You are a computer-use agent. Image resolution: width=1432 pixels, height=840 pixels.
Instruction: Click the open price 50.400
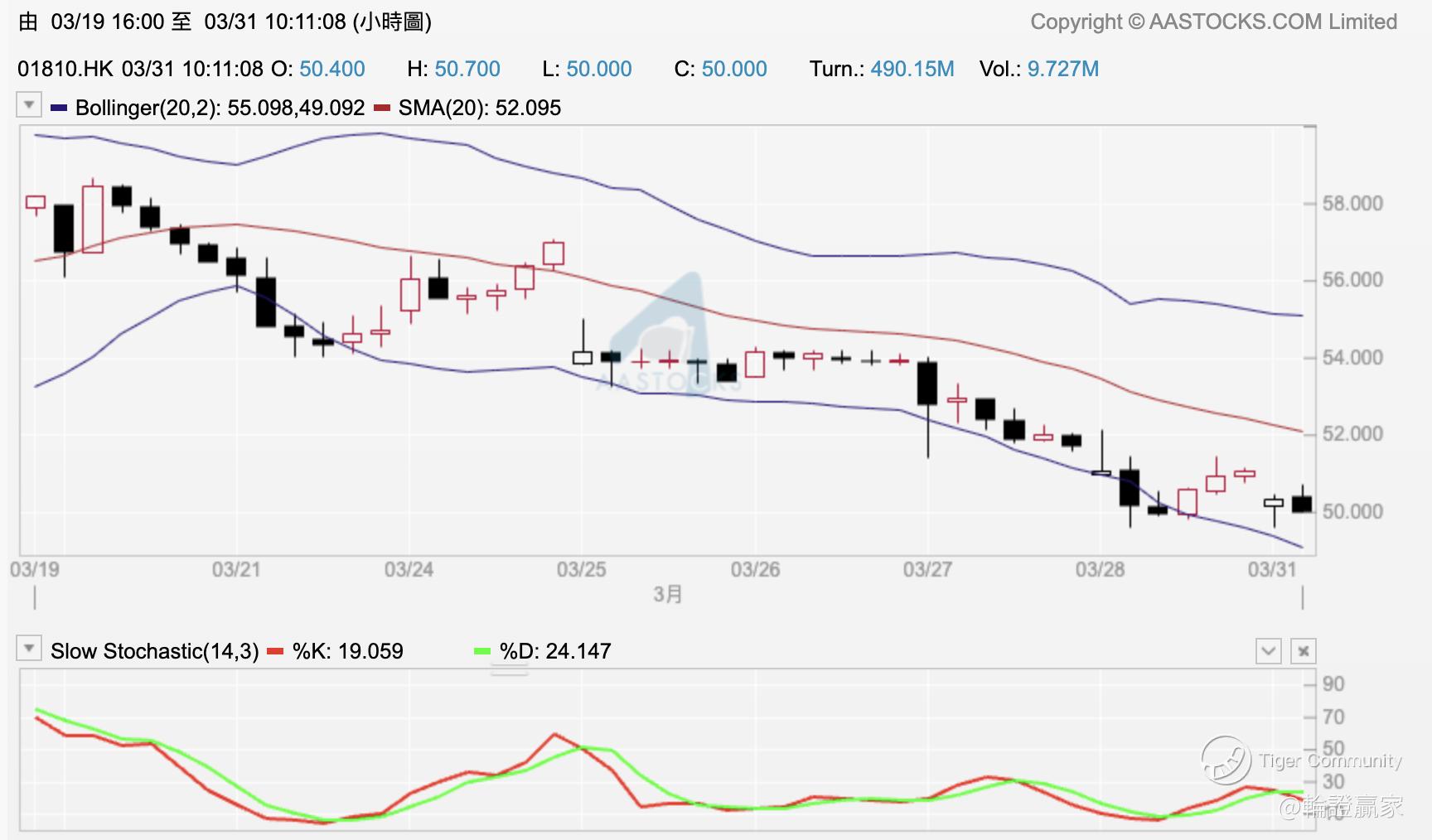[332, 69]
